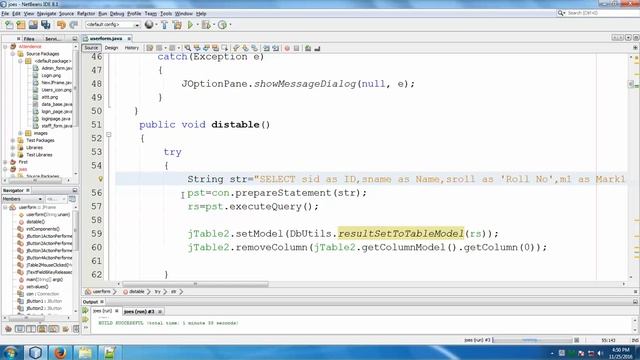Click the Re-run green arrow in Output panel

85,311
